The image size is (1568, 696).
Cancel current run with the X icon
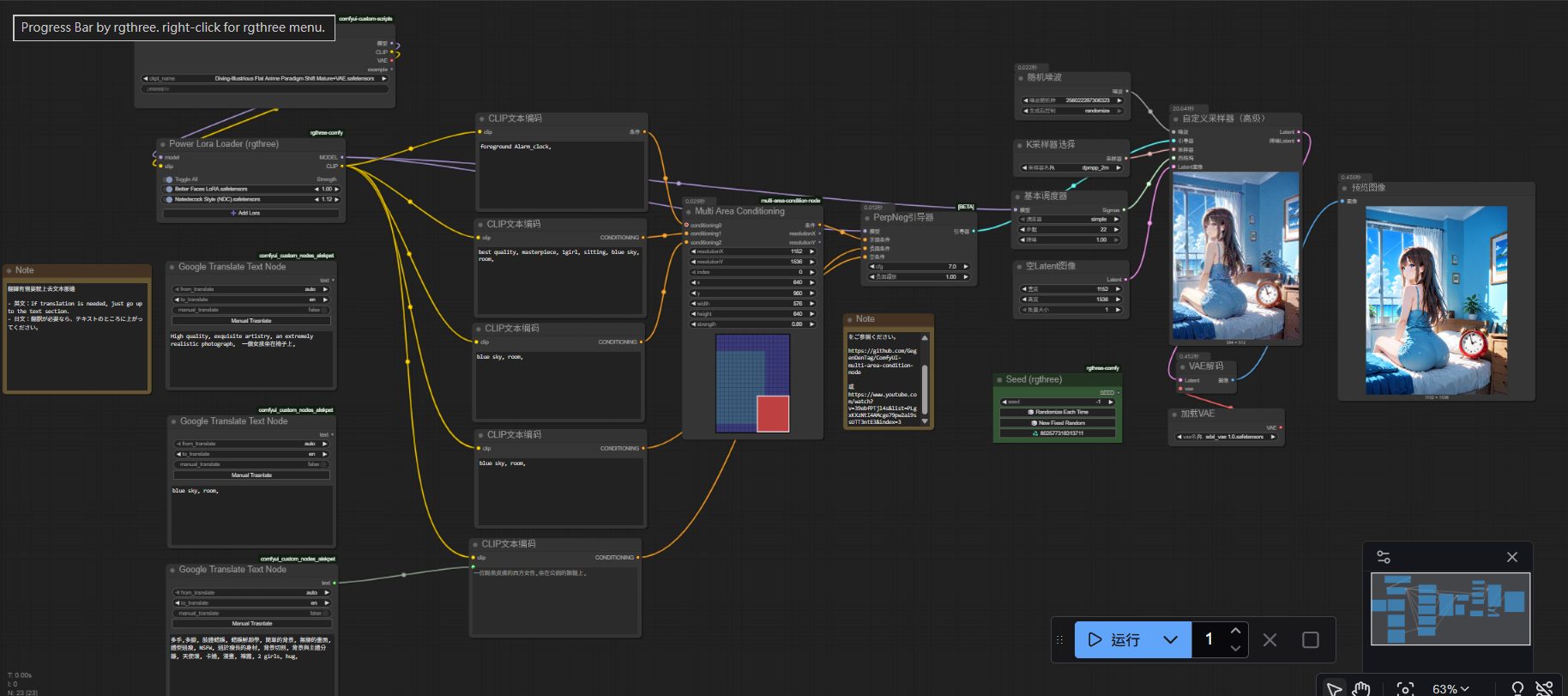[x=1270, y=640]
